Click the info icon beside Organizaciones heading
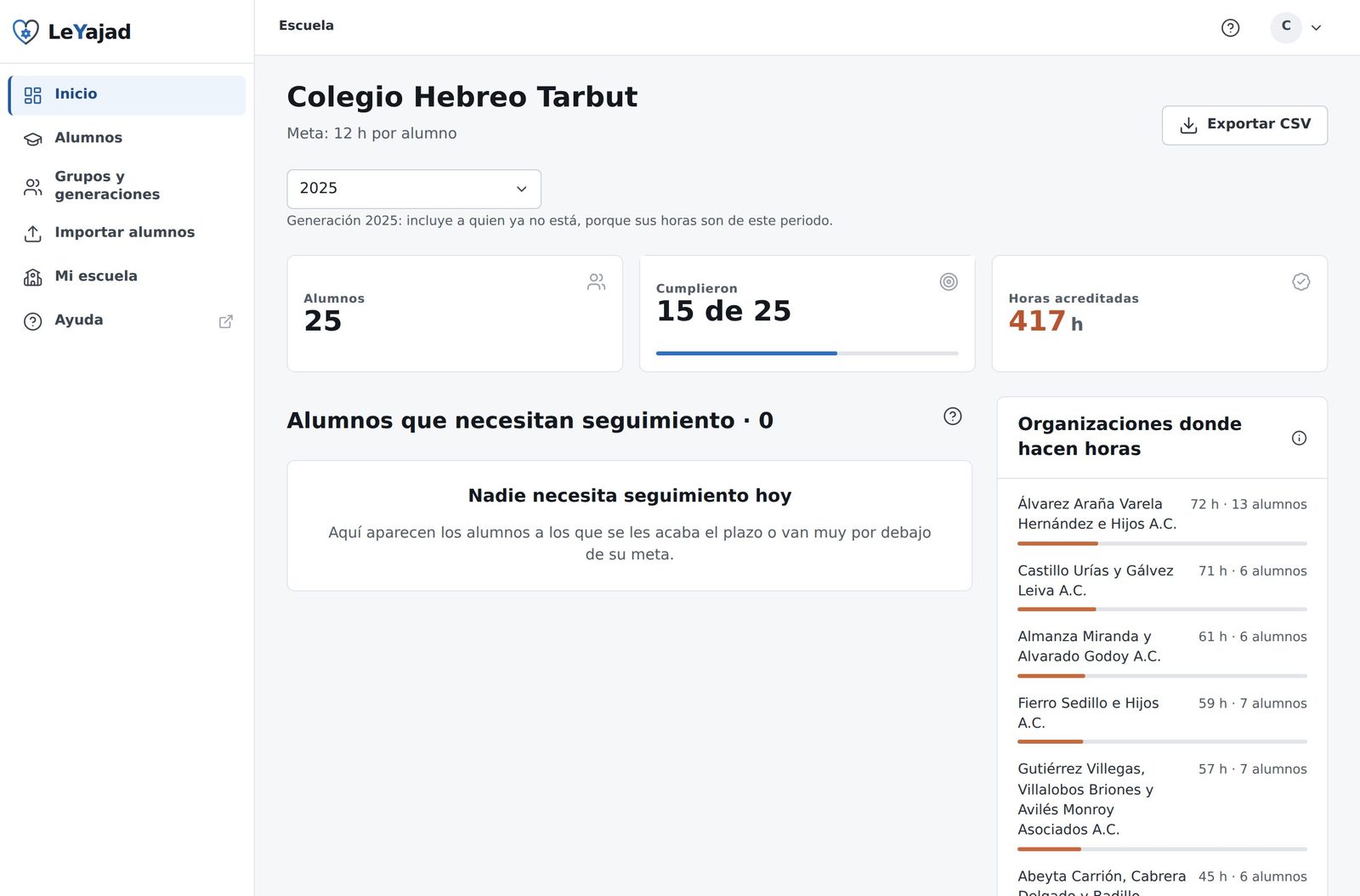Screen dimensions: 1360x896 coord(1299,438)
